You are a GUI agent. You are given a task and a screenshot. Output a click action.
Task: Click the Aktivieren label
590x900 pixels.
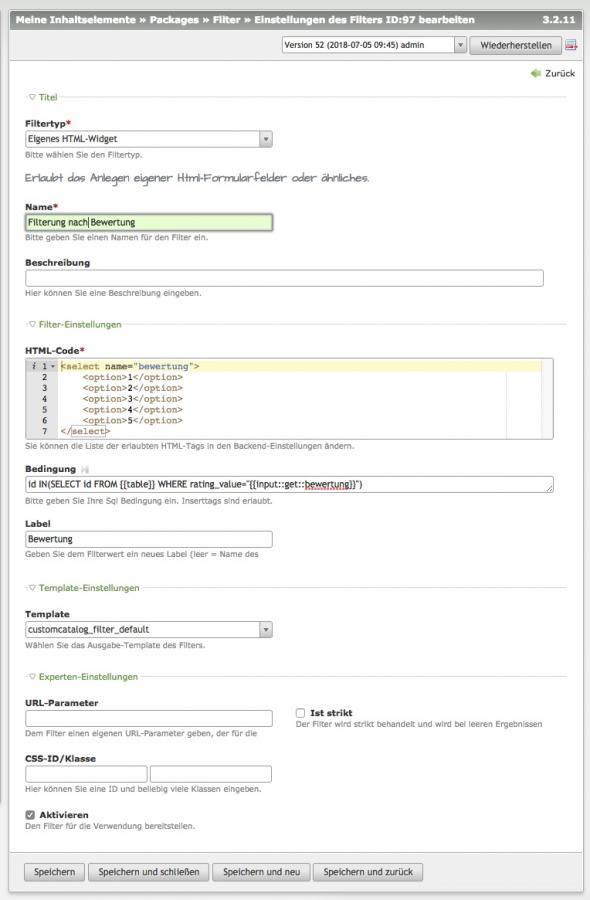64,815
